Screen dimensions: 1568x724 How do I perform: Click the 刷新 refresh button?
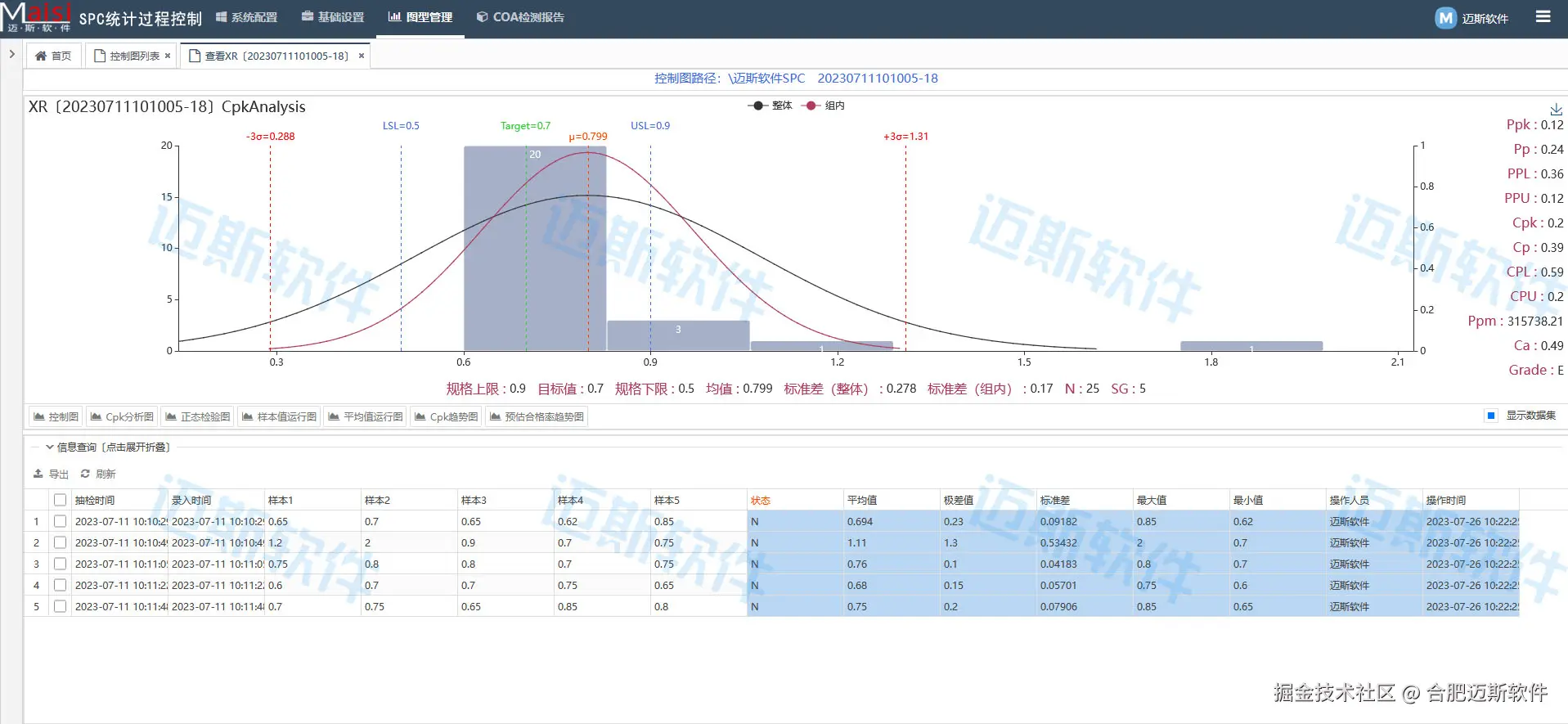click(98, 474)
